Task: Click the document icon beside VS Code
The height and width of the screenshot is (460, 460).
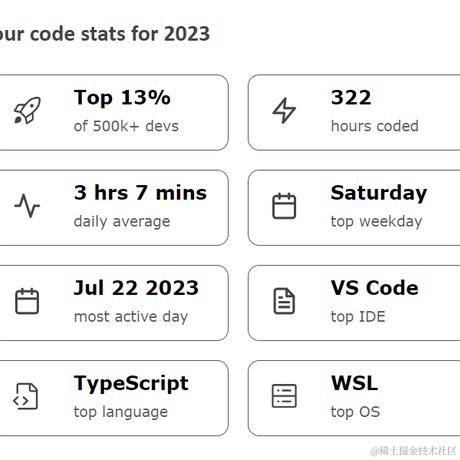Action: click(284, 301)
